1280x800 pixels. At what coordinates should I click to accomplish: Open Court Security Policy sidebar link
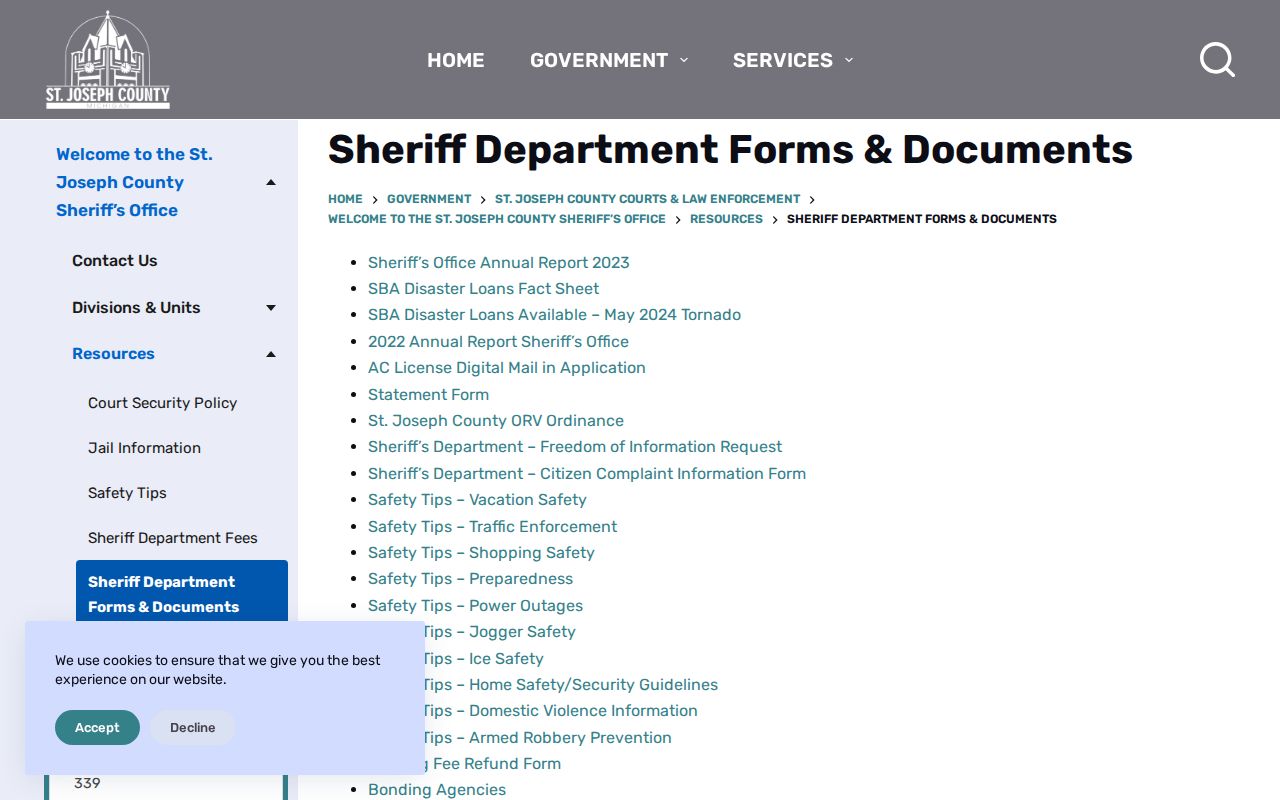[x=163, y=403]
